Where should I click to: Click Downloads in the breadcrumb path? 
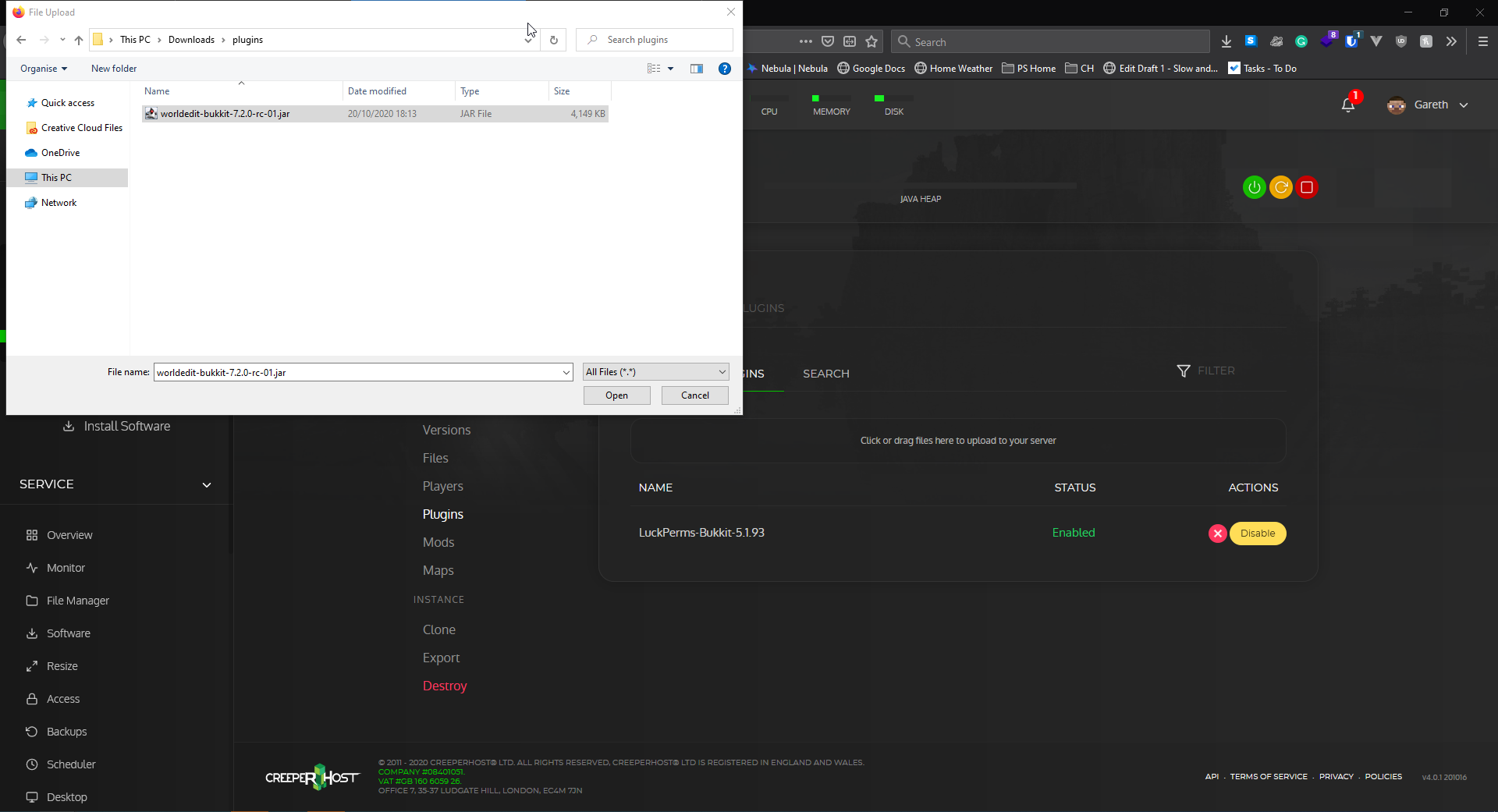[191, 40]
